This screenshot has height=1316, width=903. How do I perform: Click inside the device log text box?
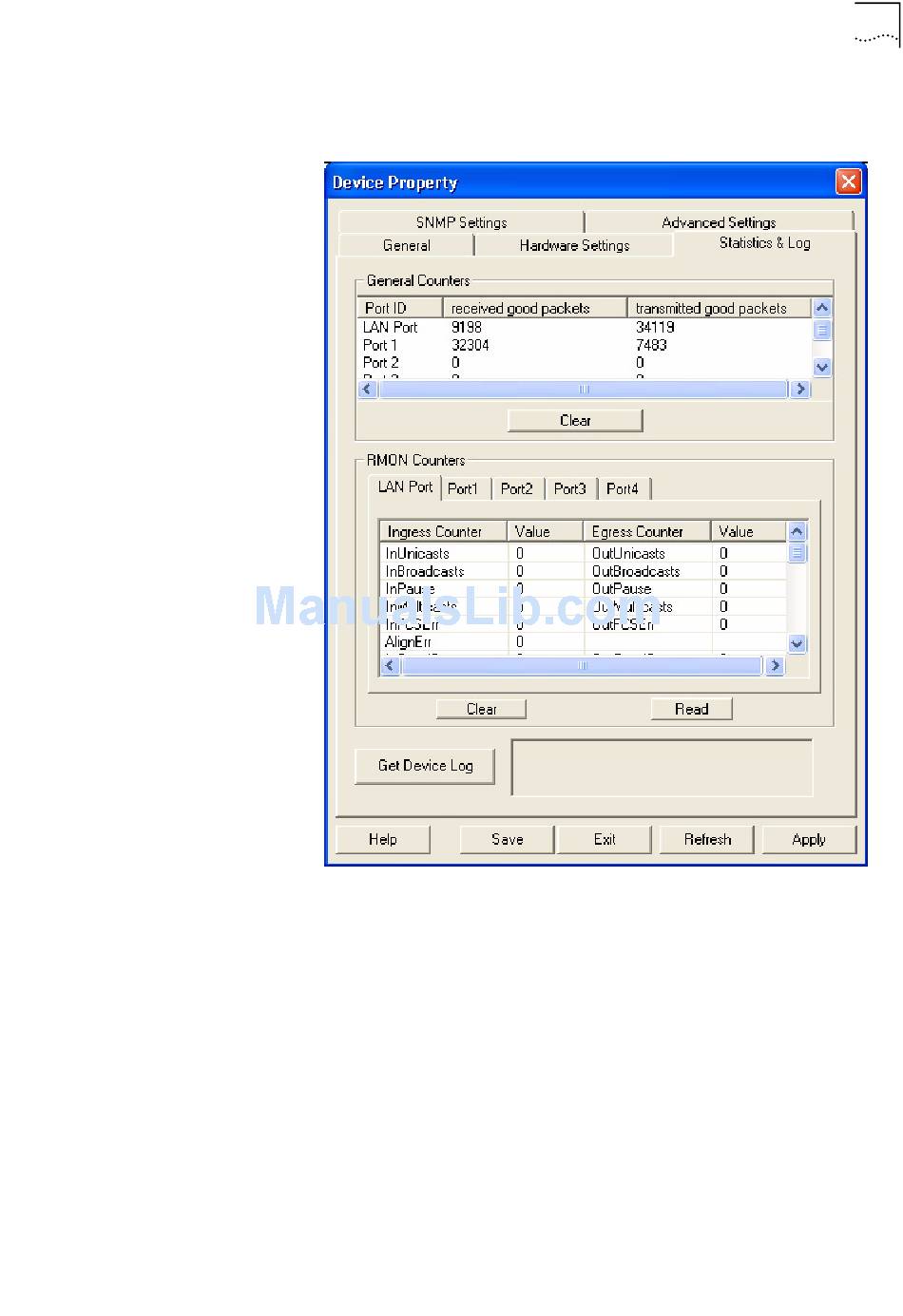click(663, 768)
